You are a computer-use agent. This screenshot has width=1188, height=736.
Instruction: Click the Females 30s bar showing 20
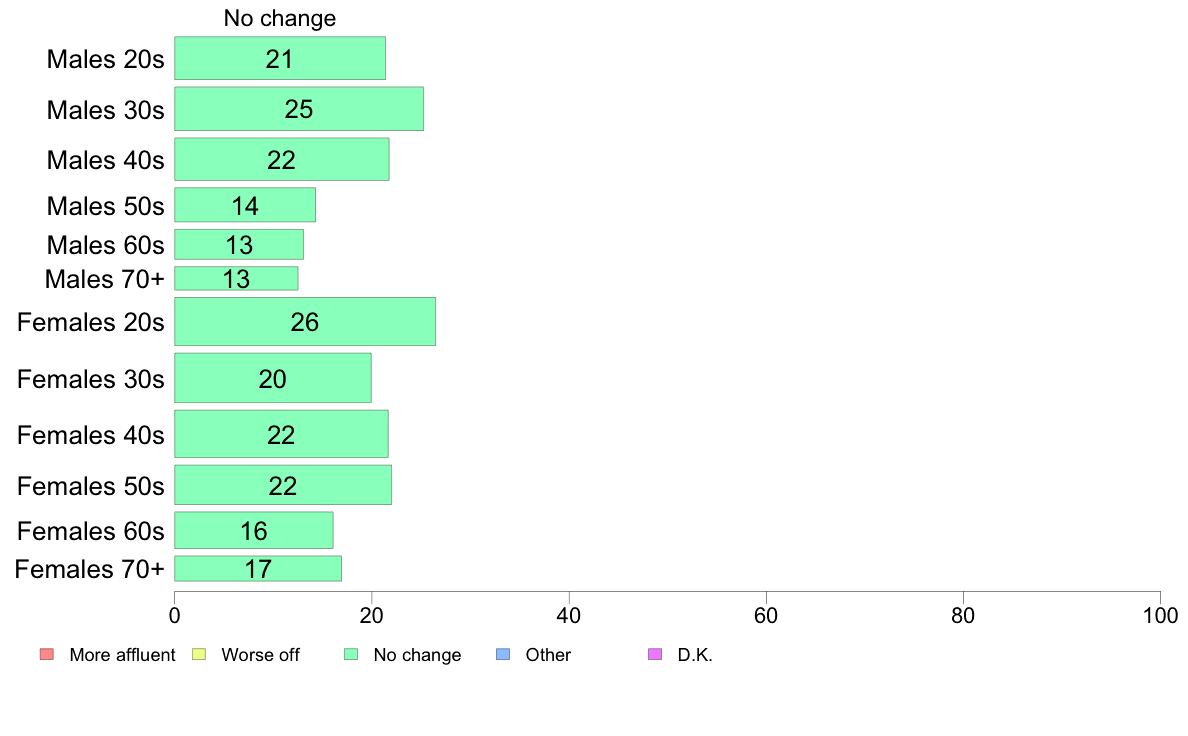click(x=273, y=377)
